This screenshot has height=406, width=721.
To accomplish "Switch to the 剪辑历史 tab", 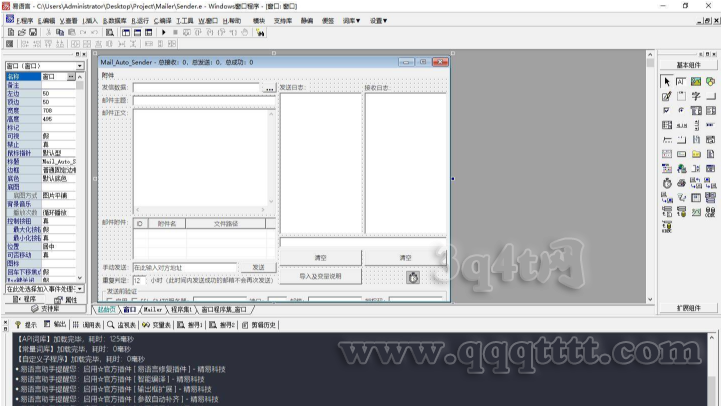I will coord(259,325).
